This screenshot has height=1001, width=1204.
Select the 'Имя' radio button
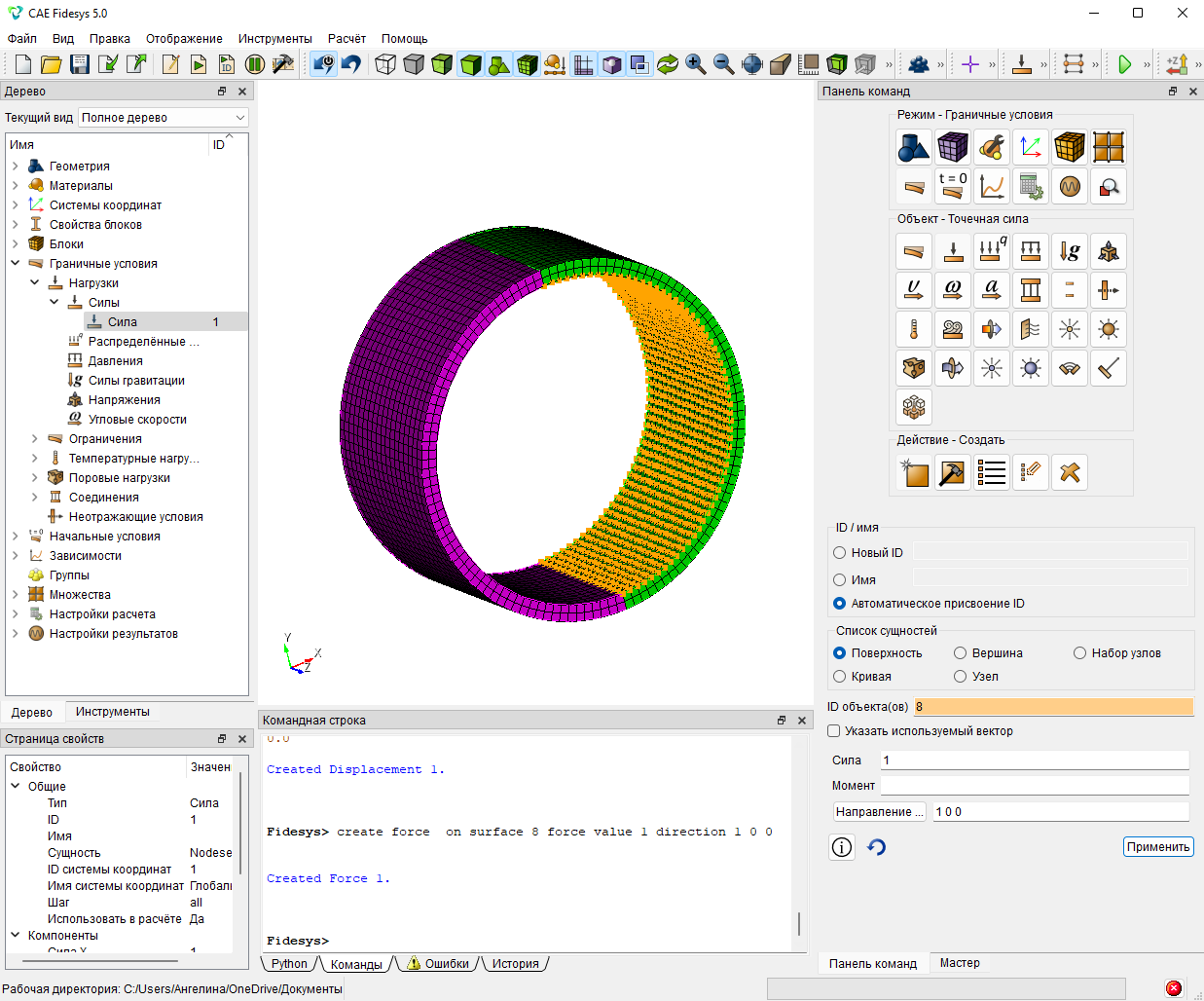(x=840, y=579)
